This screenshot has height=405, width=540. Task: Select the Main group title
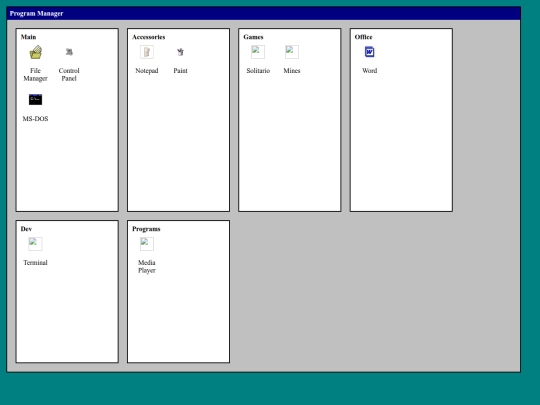pyautogui.click(x=28, y=37)
